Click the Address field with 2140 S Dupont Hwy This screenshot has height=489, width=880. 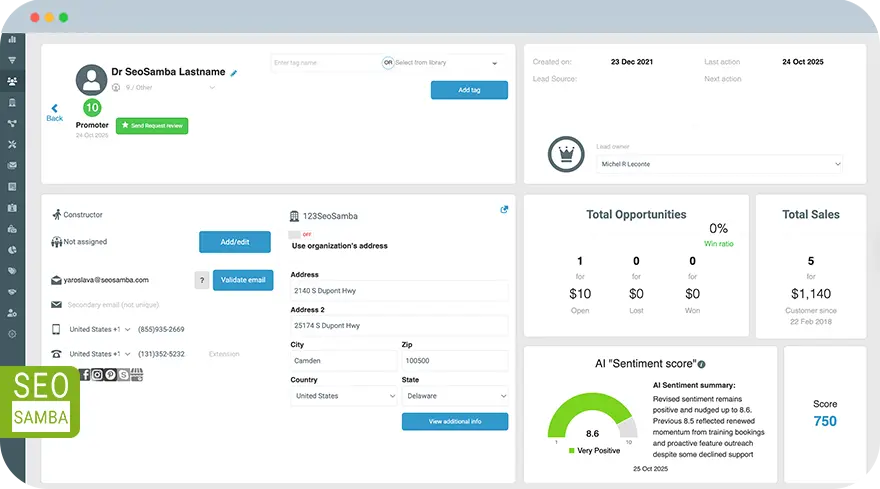(x=399, y=291)
